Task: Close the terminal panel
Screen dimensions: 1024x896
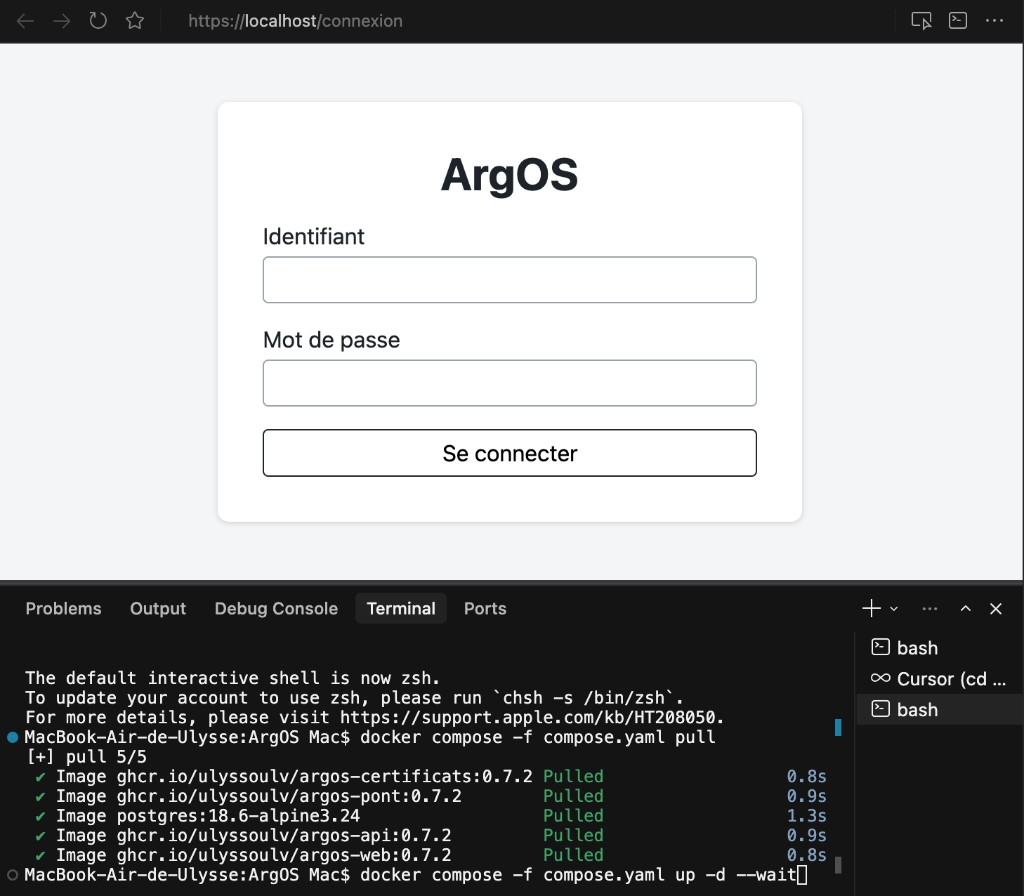Action: pyautogui.click(x=995, y=609)
